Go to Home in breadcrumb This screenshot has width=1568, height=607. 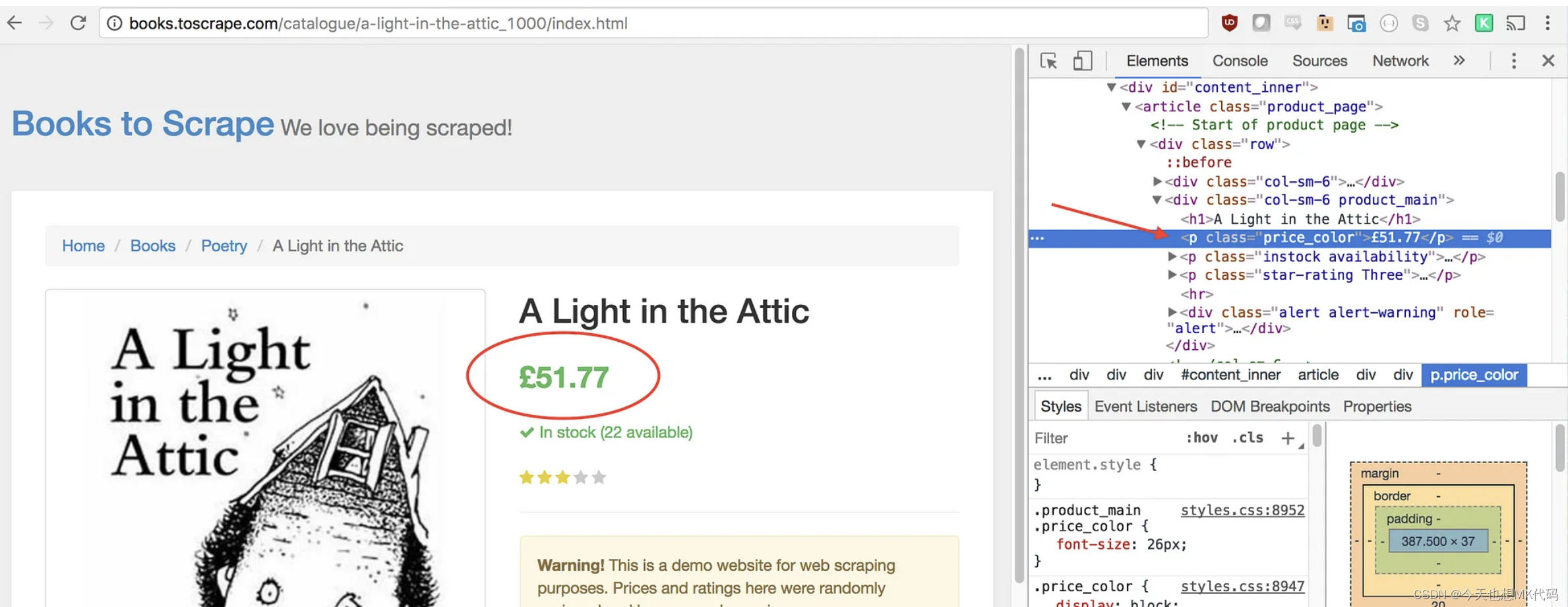pos(83,245)
